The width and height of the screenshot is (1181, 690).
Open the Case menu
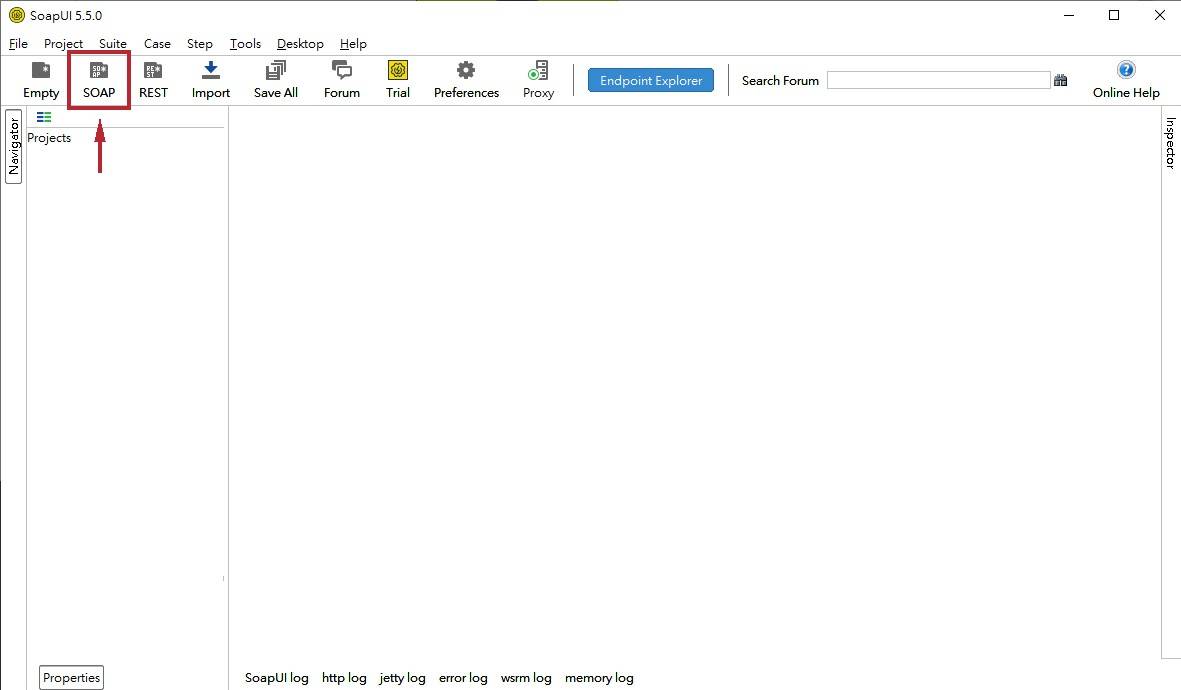pos(157,44)
